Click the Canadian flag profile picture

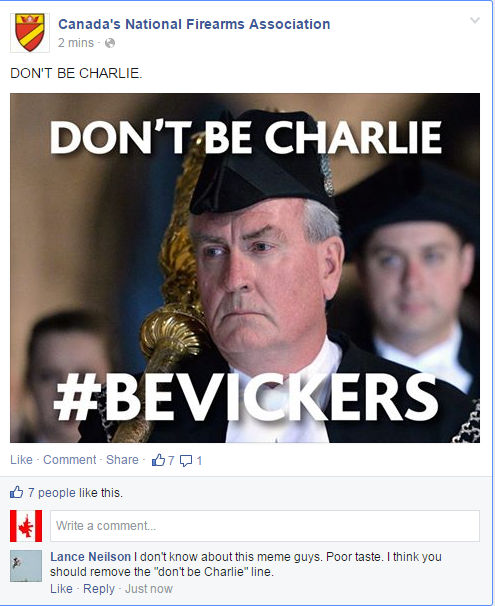[x=26, y=526]
